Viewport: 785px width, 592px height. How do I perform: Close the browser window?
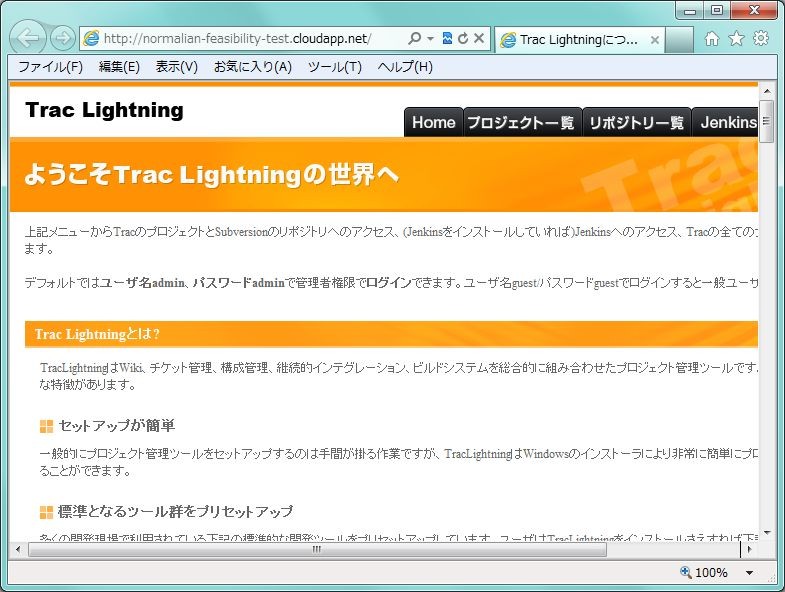(x=754, y=11)
